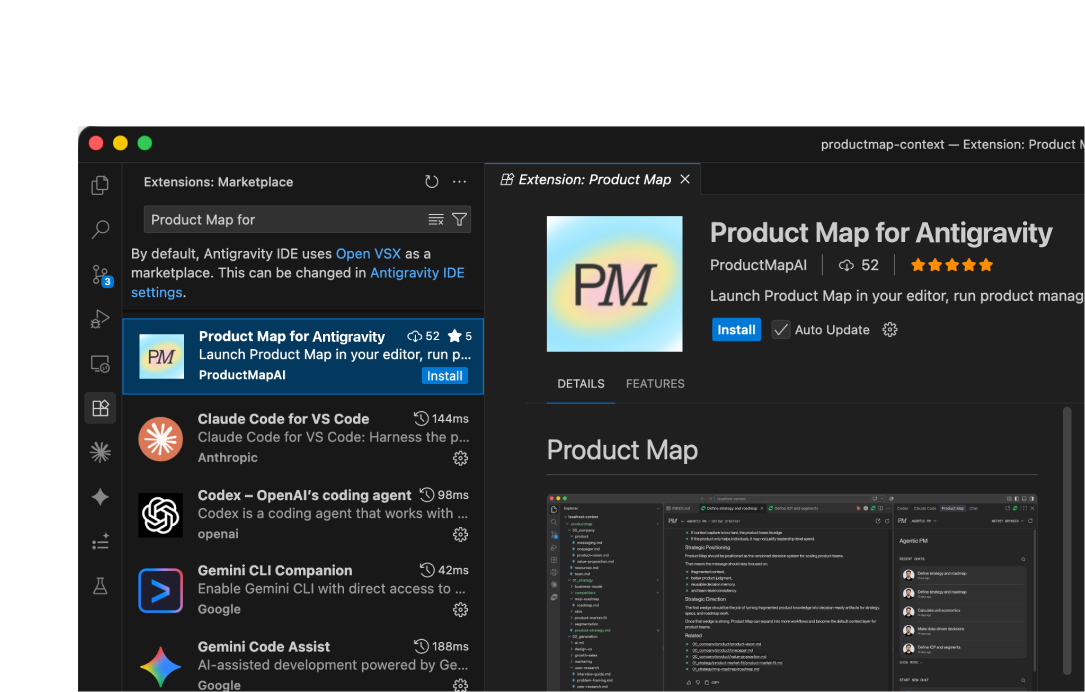Screen dimensions: 1085x692
Task: Select the Gemini CLI Companion extension
Action: [303, 590]
